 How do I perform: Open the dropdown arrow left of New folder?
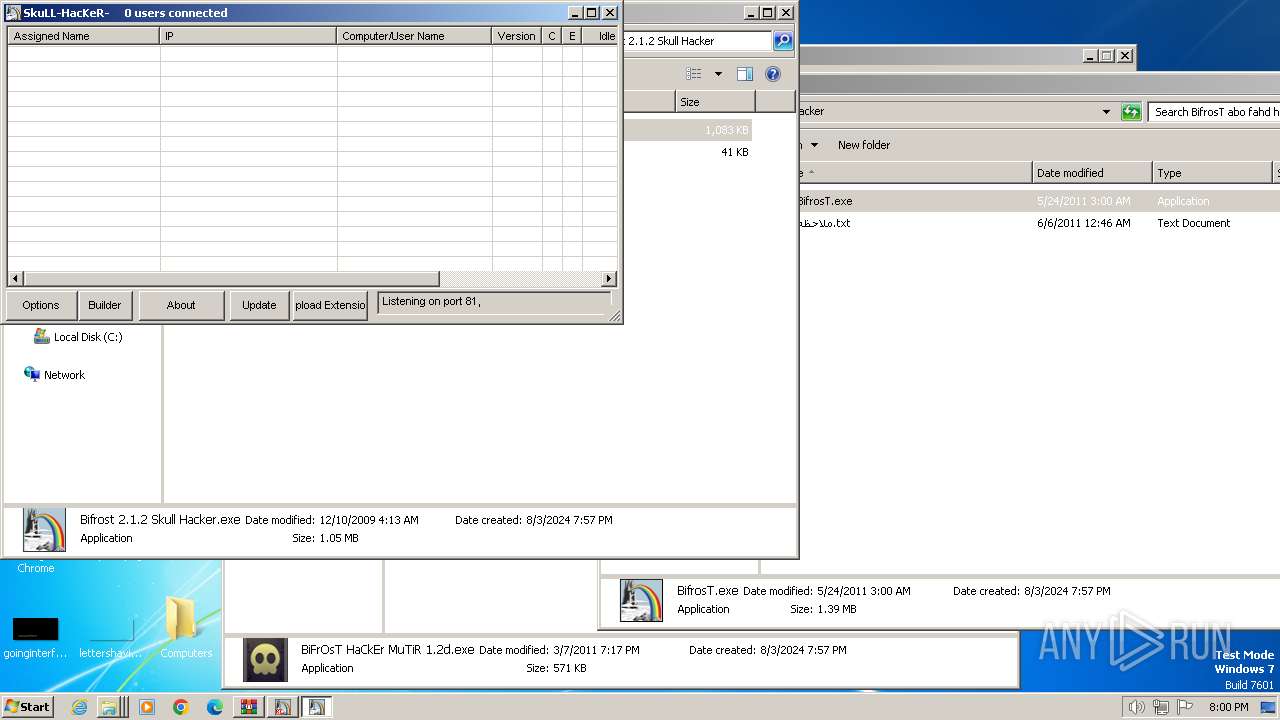pos(814,145)
